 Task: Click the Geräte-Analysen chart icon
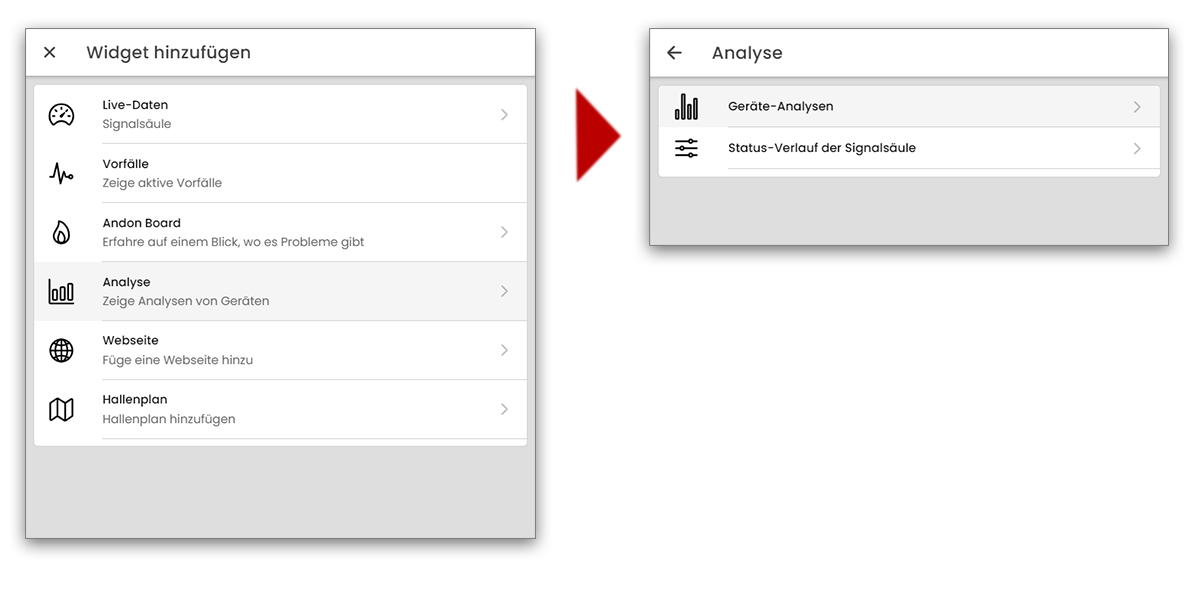coord(687,107)
